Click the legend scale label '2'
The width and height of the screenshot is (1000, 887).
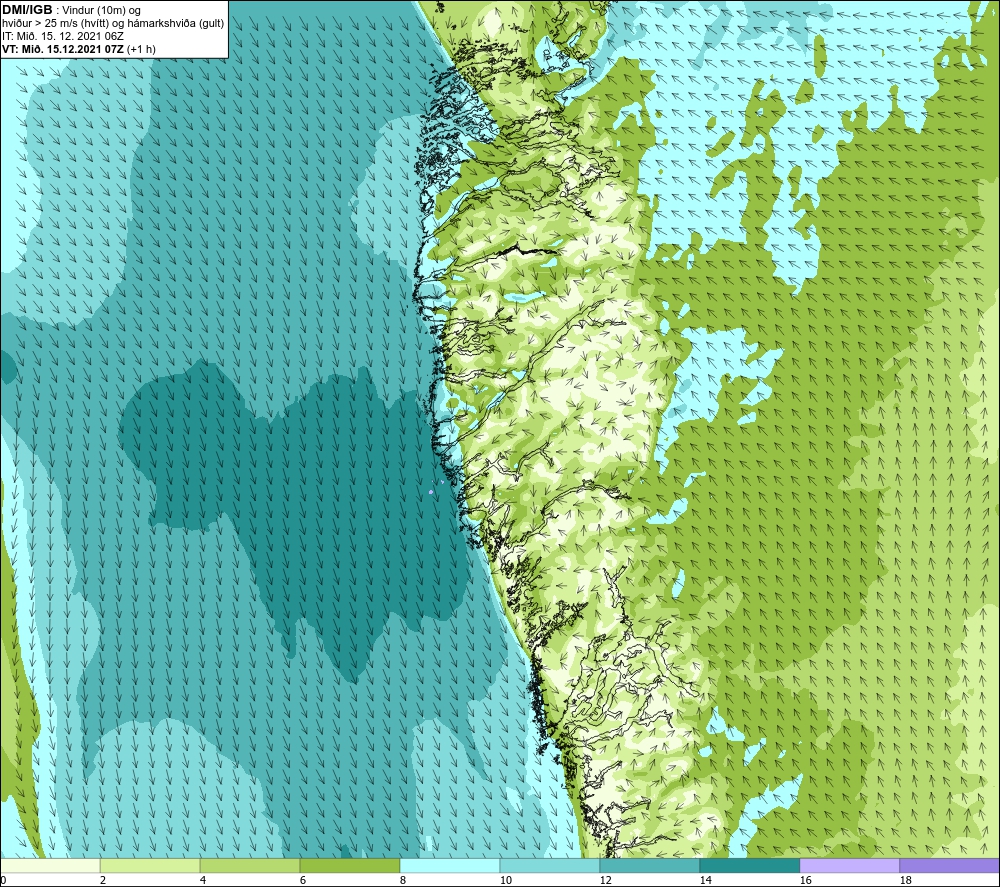pyautogui.click(x=103, y=881)
